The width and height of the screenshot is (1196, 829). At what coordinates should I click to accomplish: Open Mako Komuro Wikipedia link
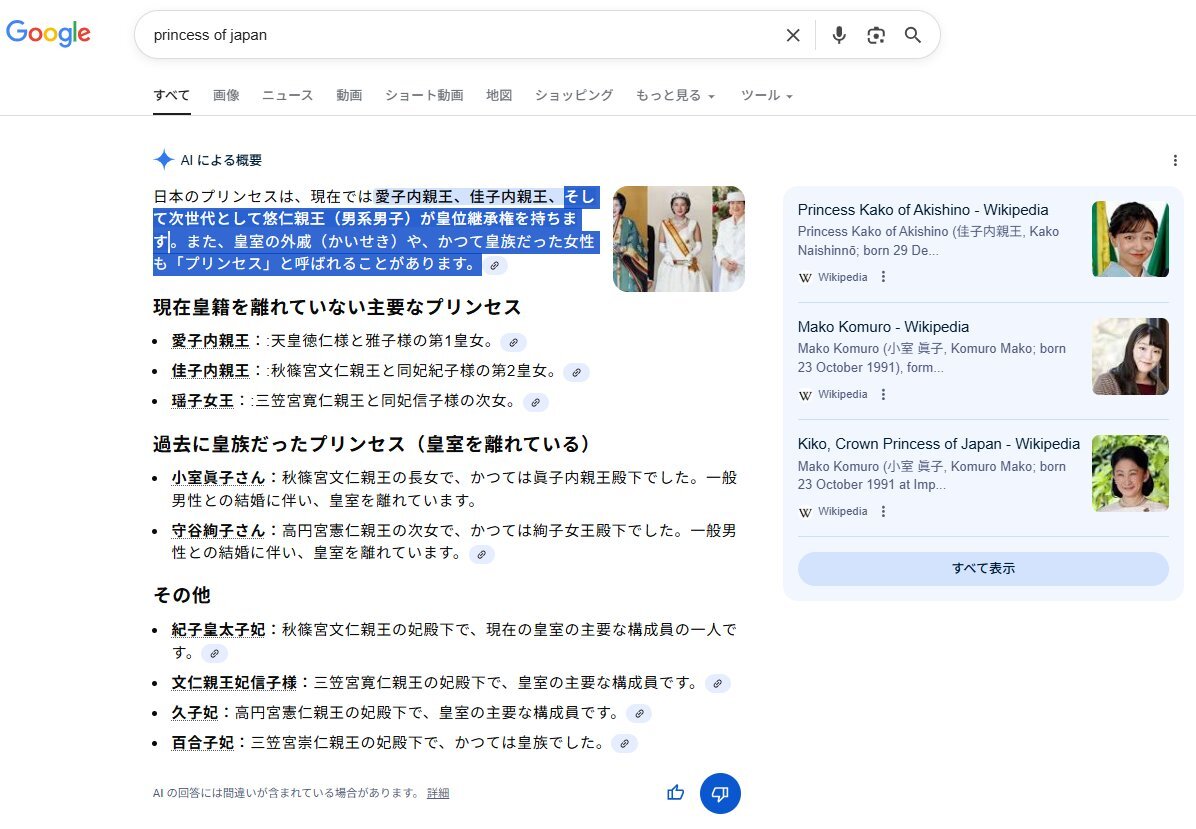tap(883, 327)
